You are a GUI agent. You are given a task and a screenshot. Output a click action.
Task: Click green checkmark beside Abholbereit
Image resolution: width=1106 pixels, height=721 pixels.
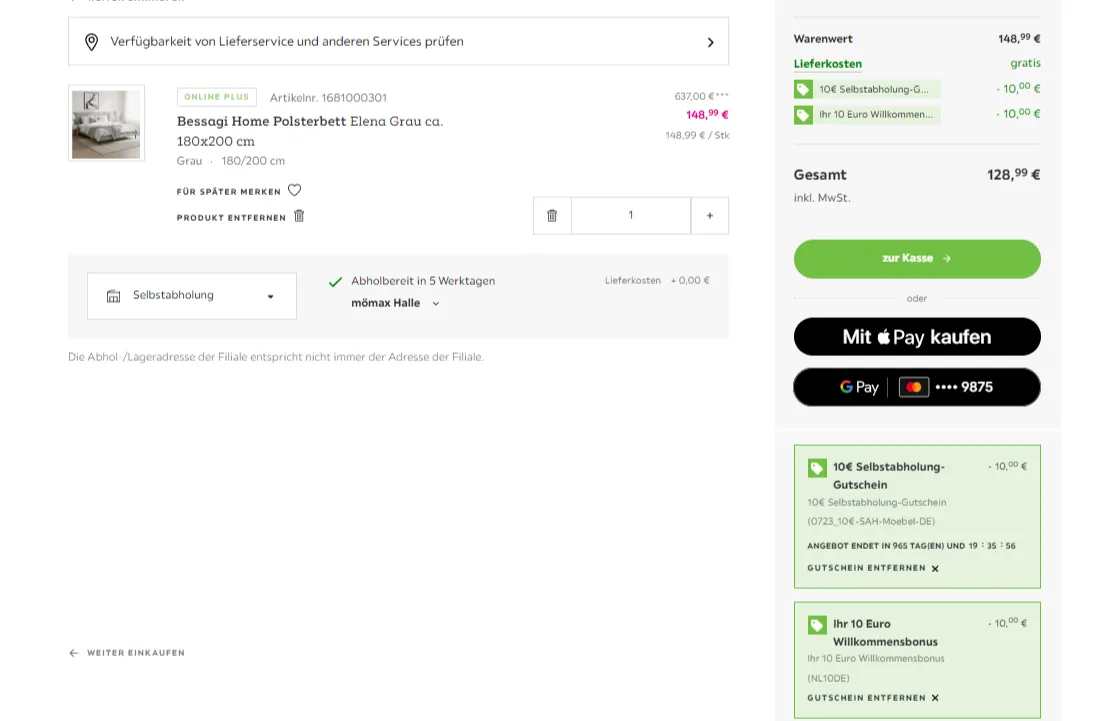click(x=335, y=282)
